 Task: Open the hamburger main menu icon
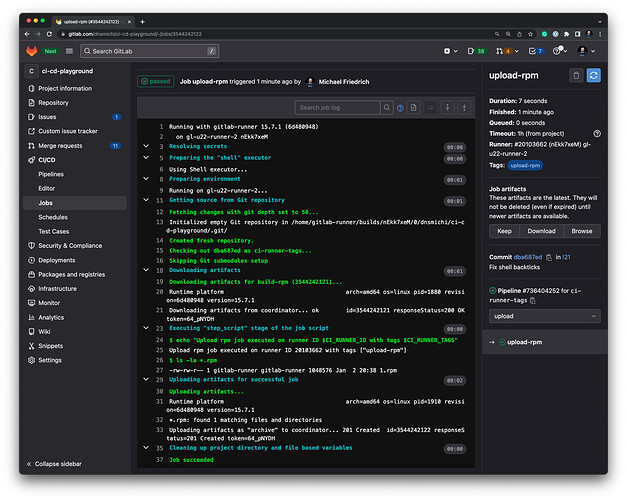point(69,51)
